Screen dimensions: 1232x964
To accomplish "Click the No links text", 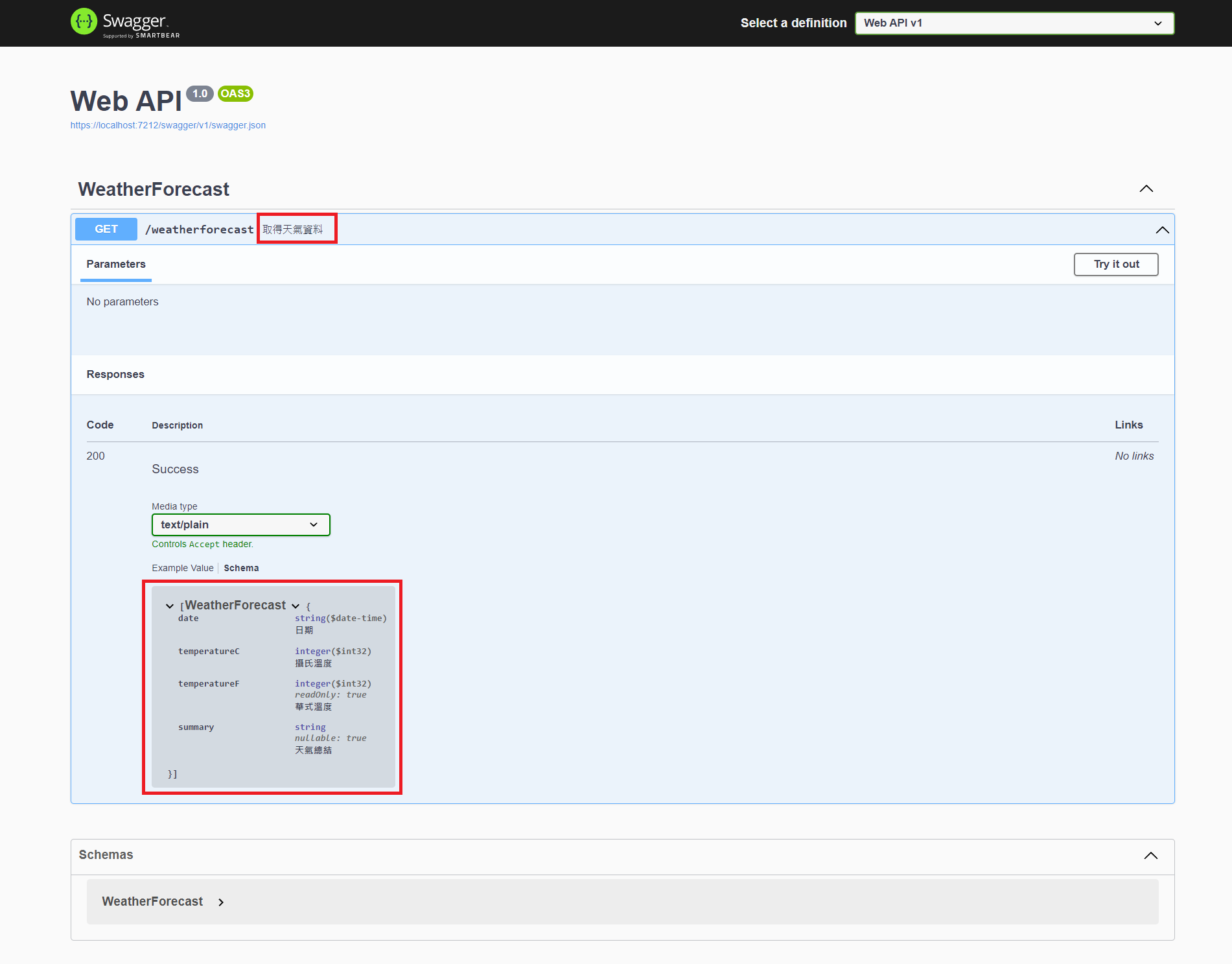I will (x=1134, y=456).
